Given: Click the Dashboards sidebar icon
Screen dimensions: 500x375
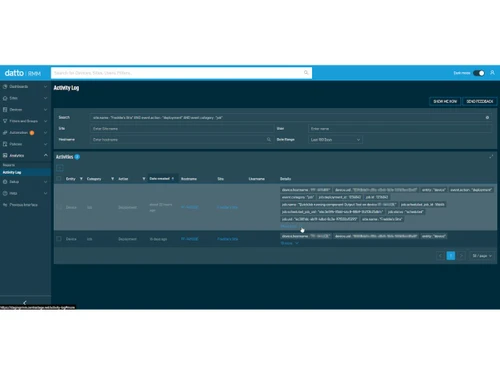Looking at the screenshot, I should tap(5, 87).
